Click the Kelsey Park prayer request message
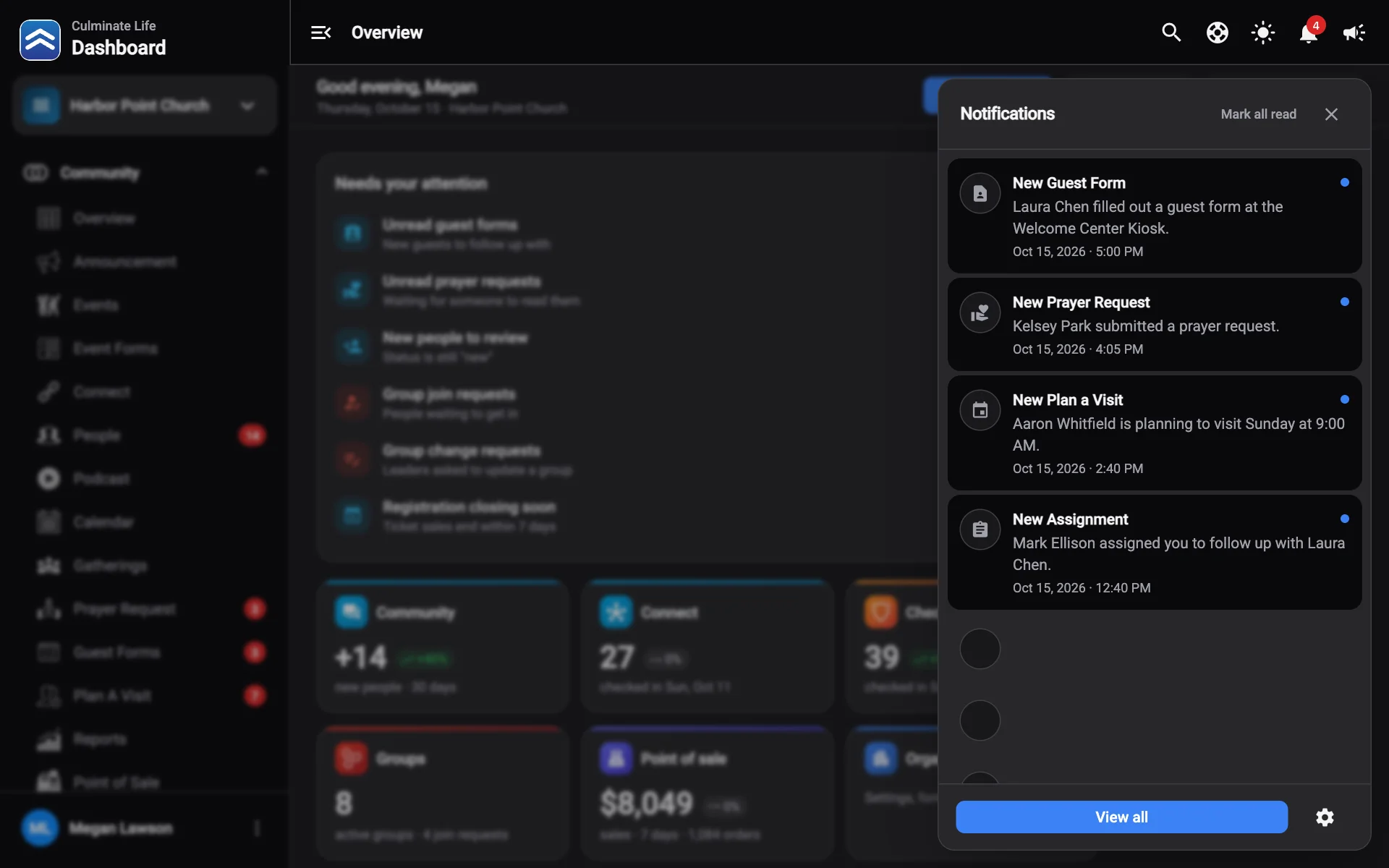Image resolution: width=1389 pixels, height=868 pixels. pos(1146,325)
